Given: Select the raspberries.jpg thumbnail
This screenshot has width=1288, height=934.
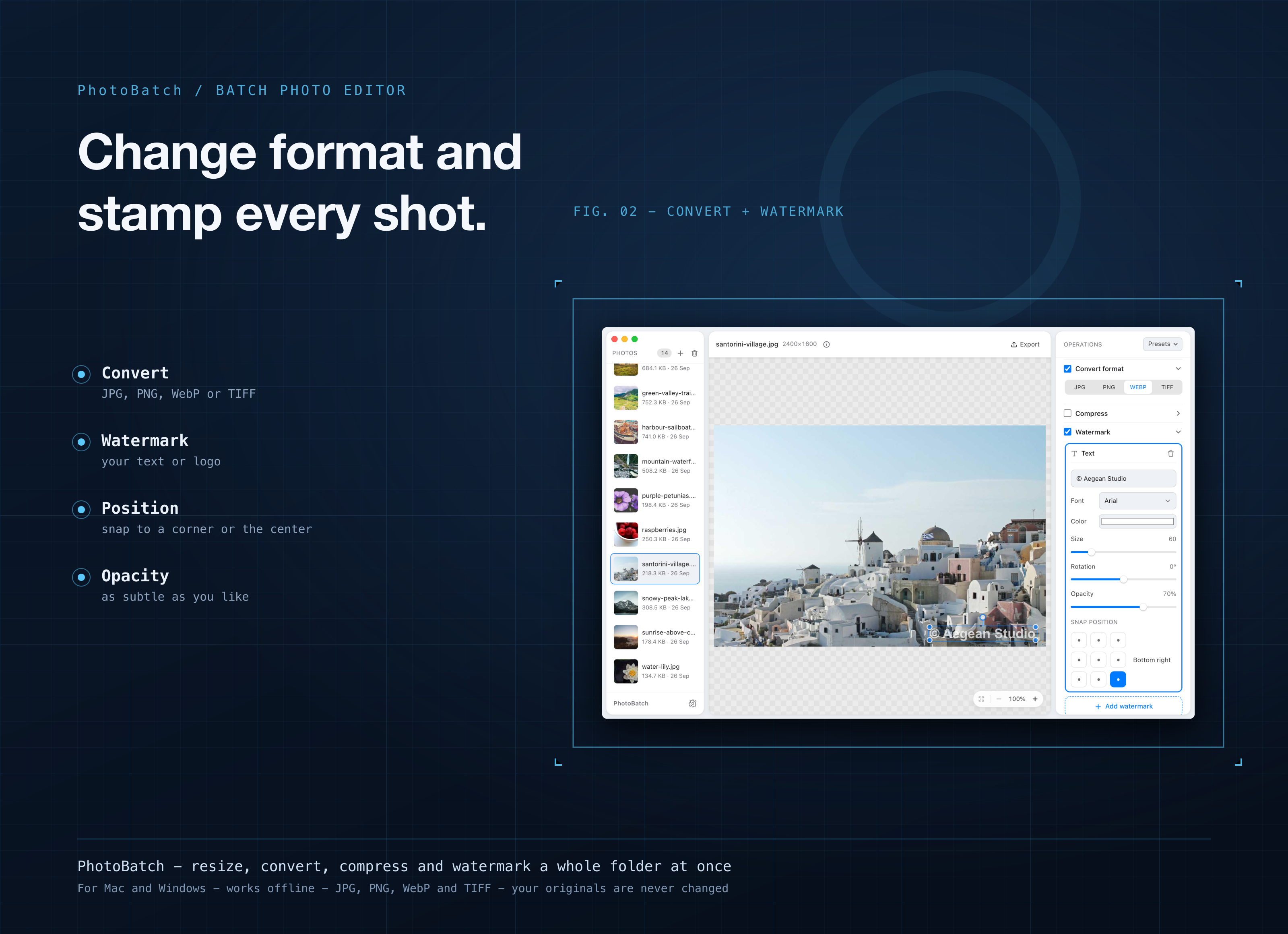Looking at the screenshot, I should pos(626,535).
